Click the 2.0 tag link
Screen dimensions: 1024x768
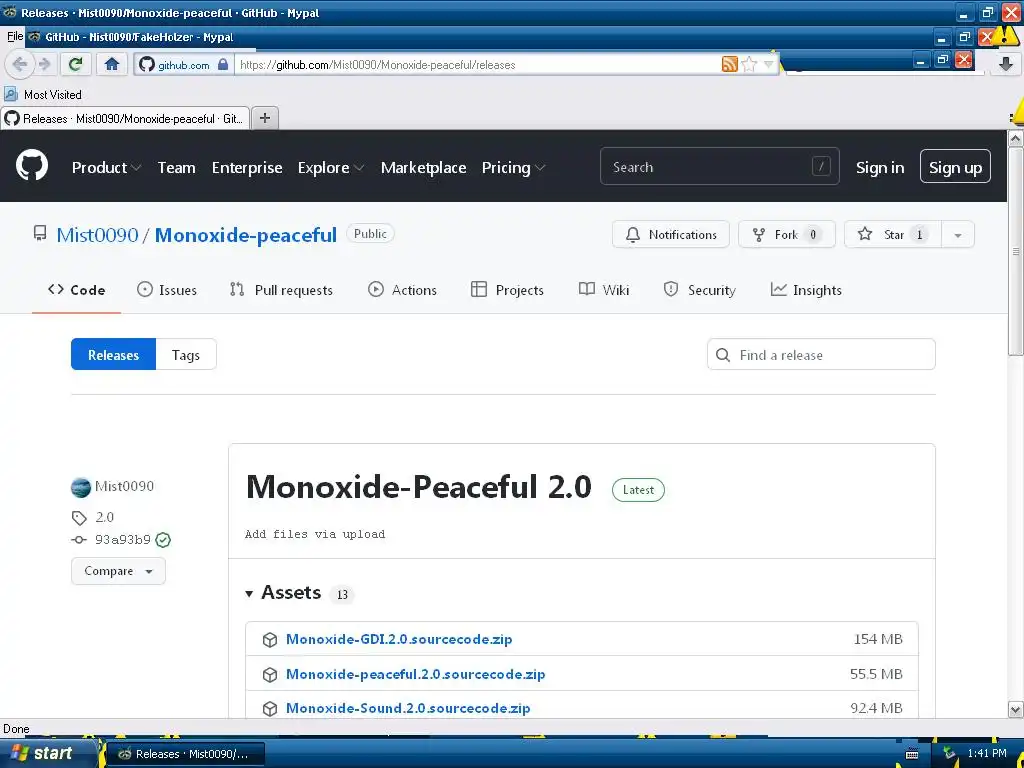(x=104, y=517)
